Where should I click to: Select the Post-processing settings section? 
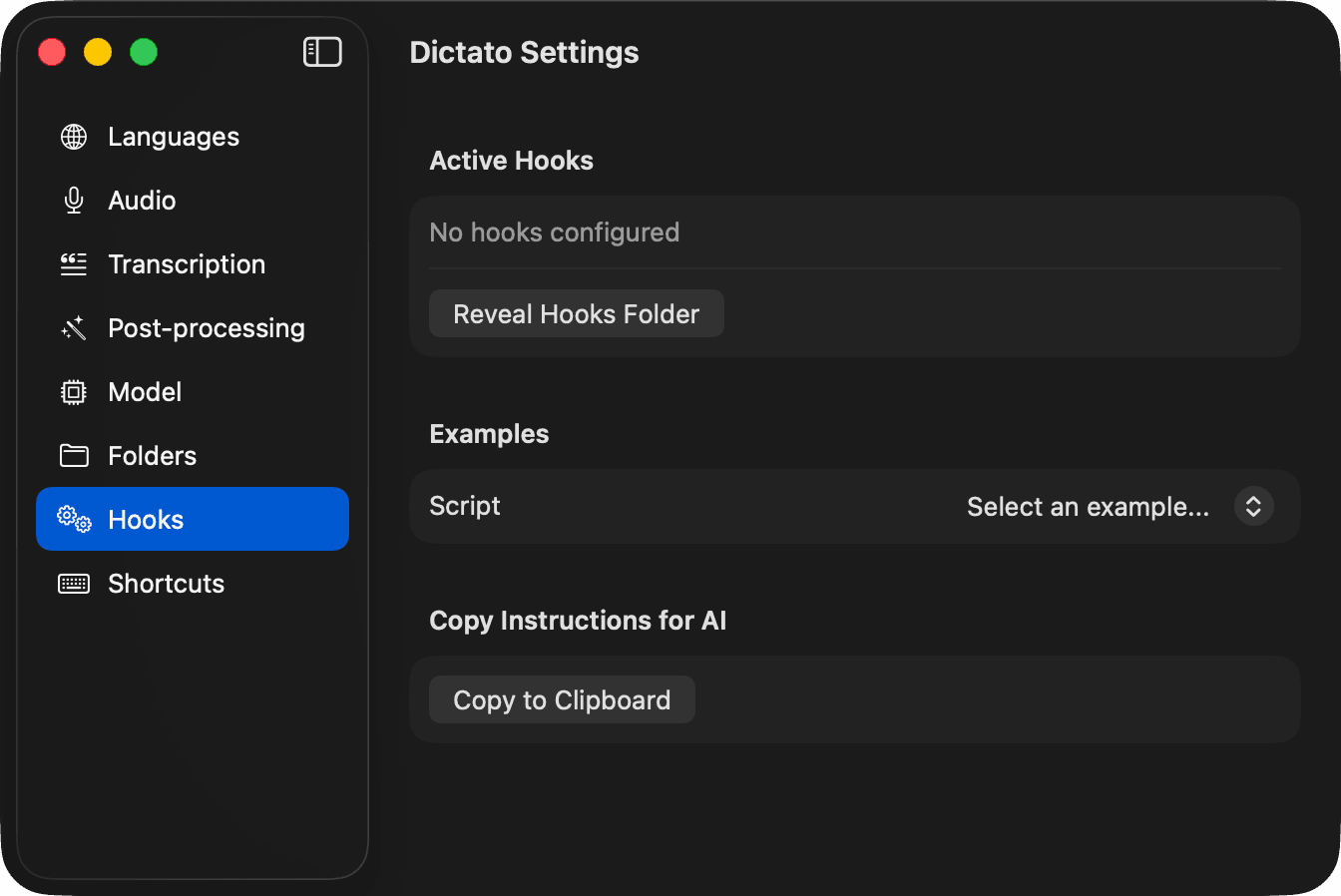click(x=206, y=327)
